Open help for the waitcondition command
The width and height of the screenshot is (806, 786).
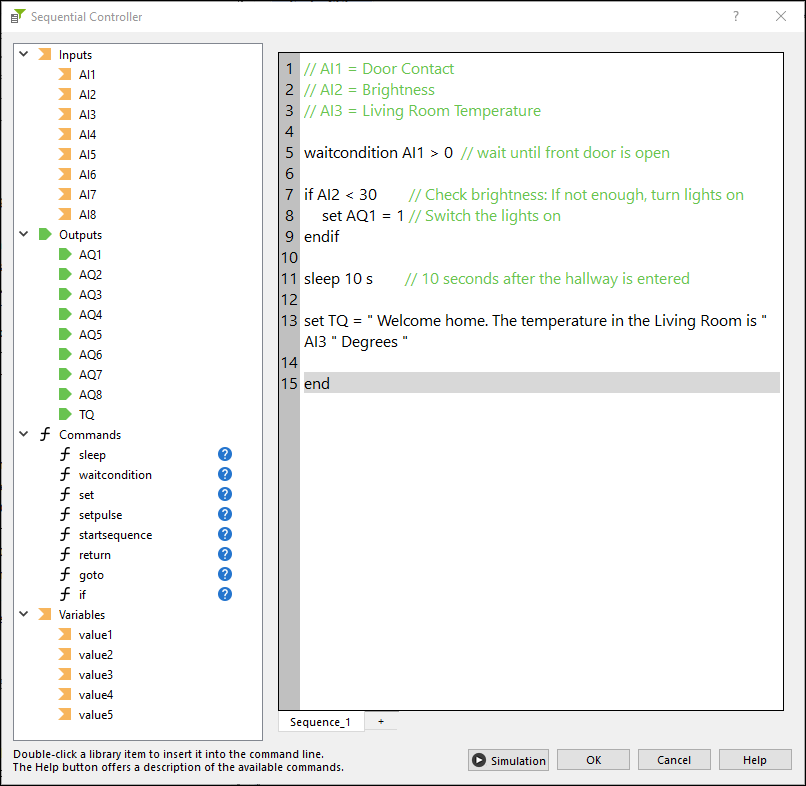pos(225,475)
